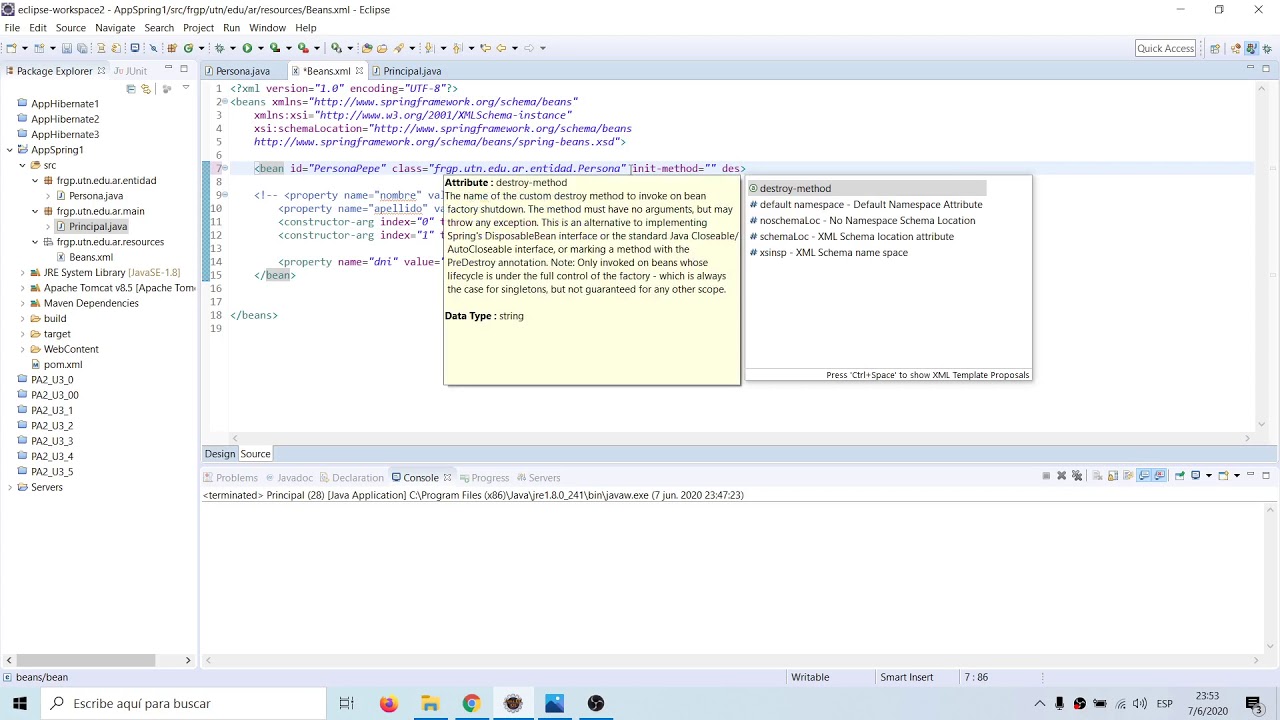This screenshot has width=1280, height=720.
Task: Click the External Tools run icon
Action: pos(303,48)
